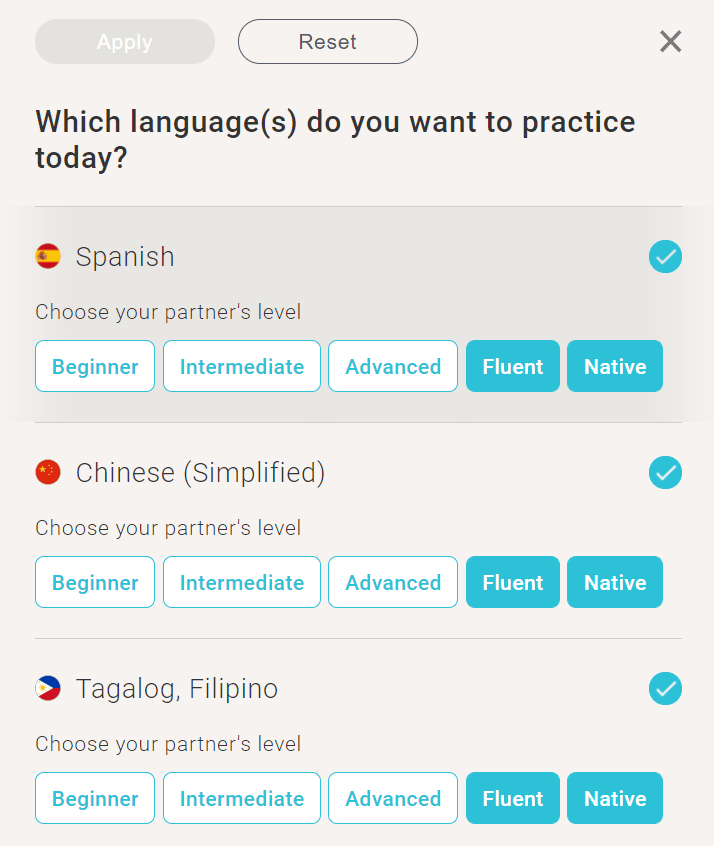
Task: Toggle Native level for Tagalog, Filipino
Action: [x=615, y=798]
